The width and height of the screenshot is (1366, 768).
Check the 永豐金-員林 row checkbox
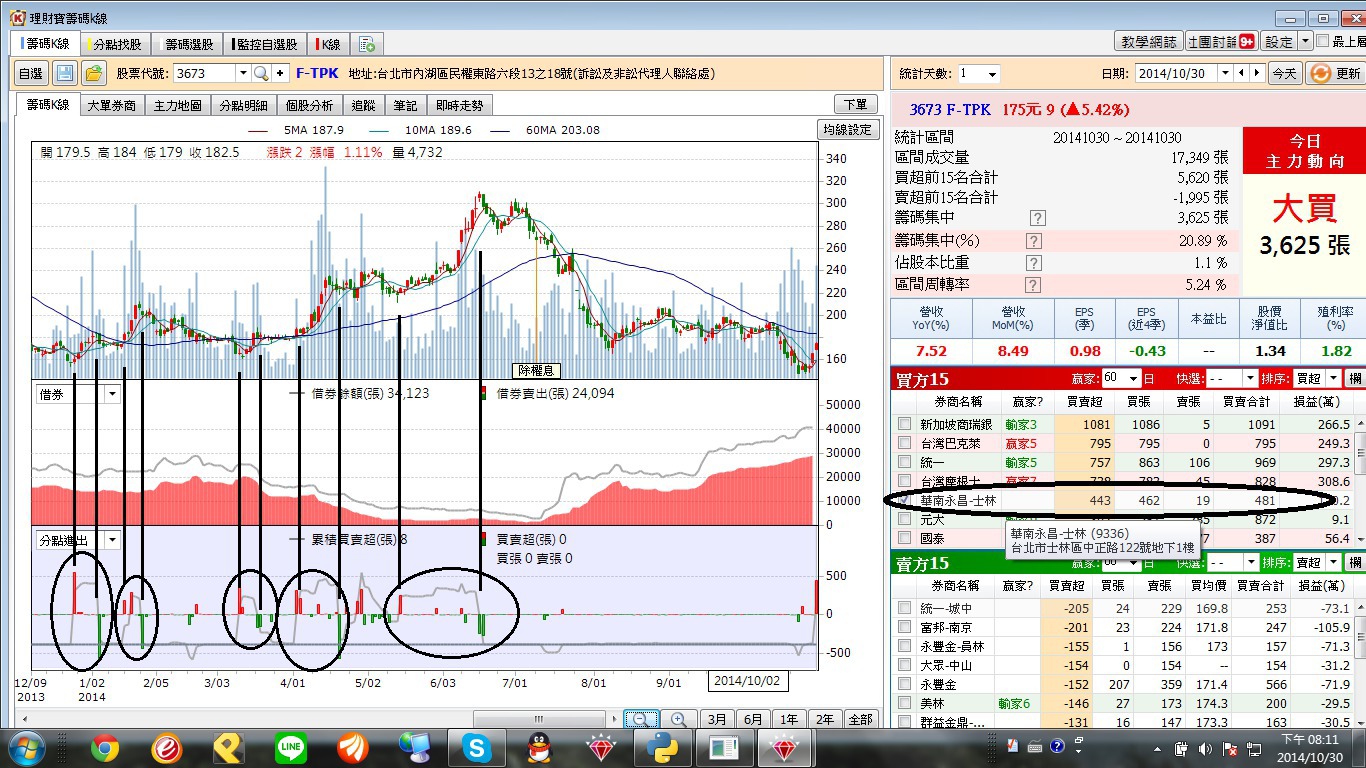pos(905,646)
